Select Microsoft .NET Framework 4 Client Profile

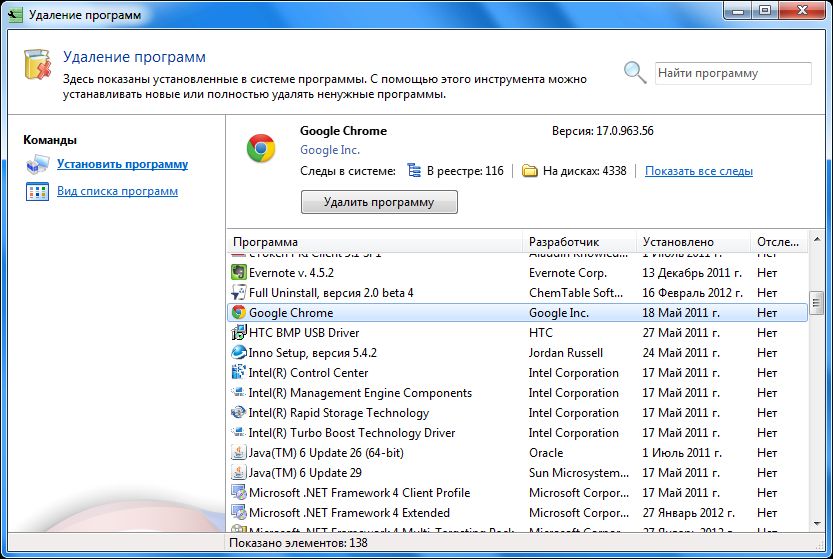(x=517, y=493)
